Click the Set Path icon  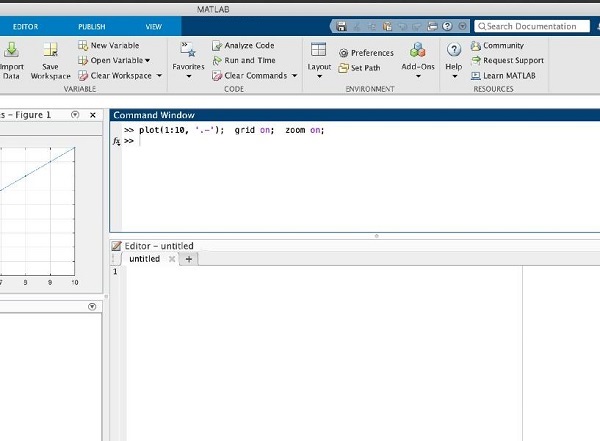click(344, 68)
